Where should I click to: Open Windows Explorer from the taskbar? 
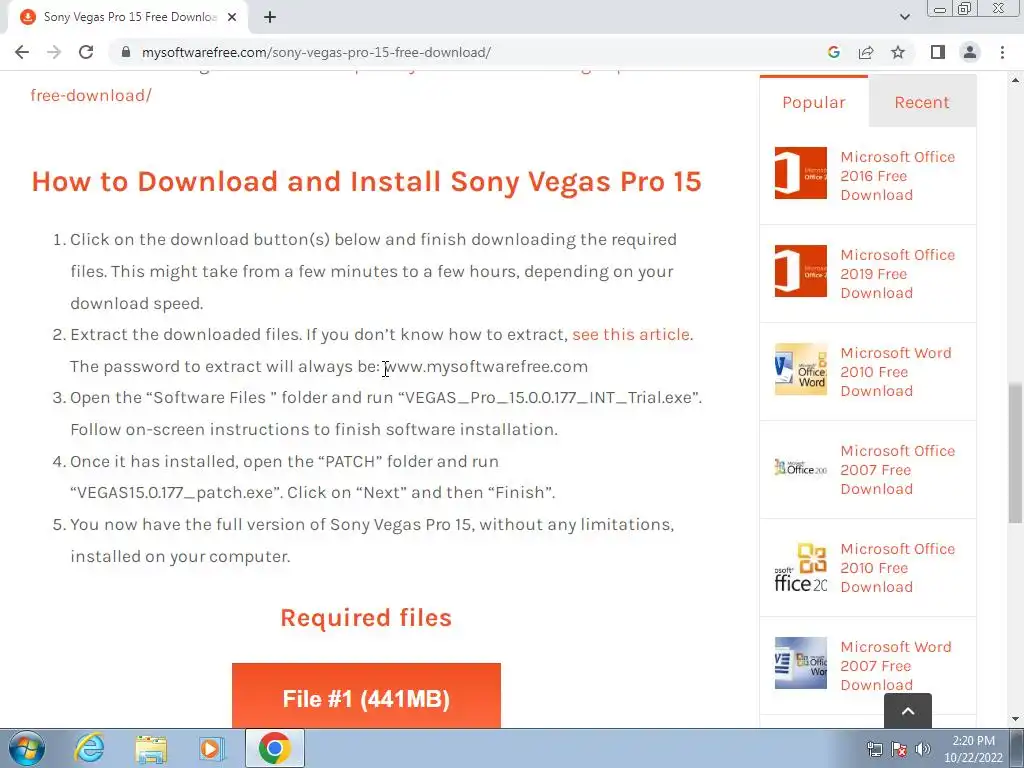click(x=151, y=748)
